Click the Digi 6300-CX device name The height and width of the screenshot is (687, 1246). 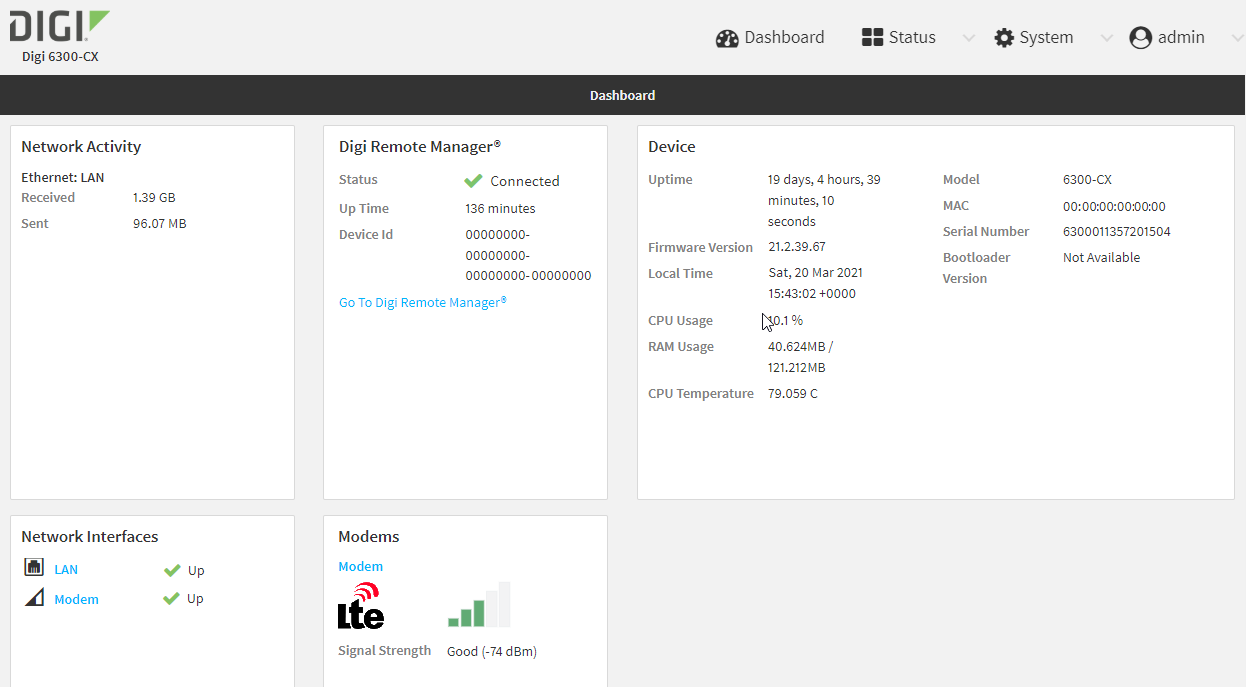pyautogui.click(x=60, y=57)
